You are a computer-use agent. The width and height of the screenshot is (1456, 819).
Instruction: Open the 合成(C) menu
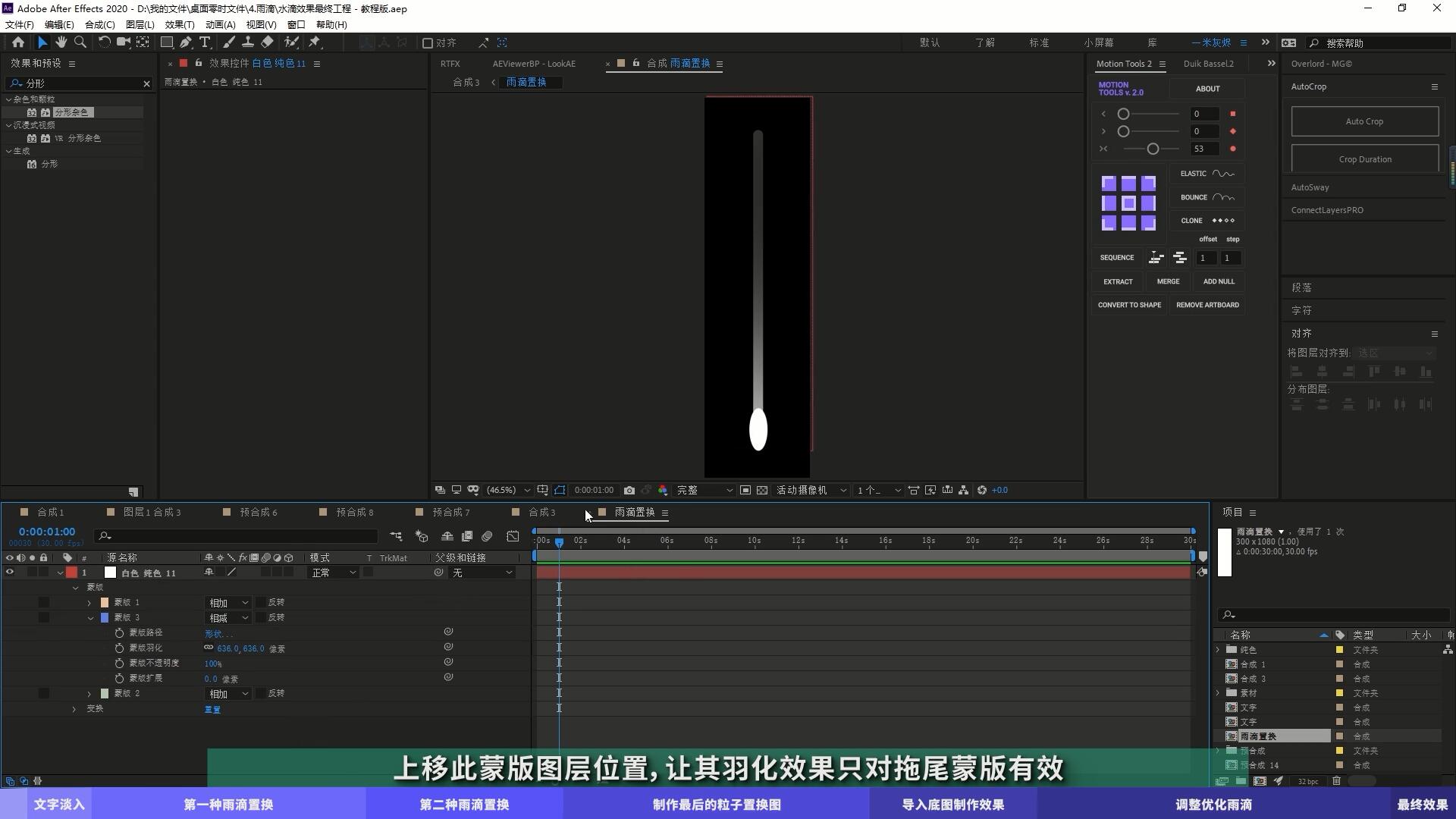click(99, 24)
